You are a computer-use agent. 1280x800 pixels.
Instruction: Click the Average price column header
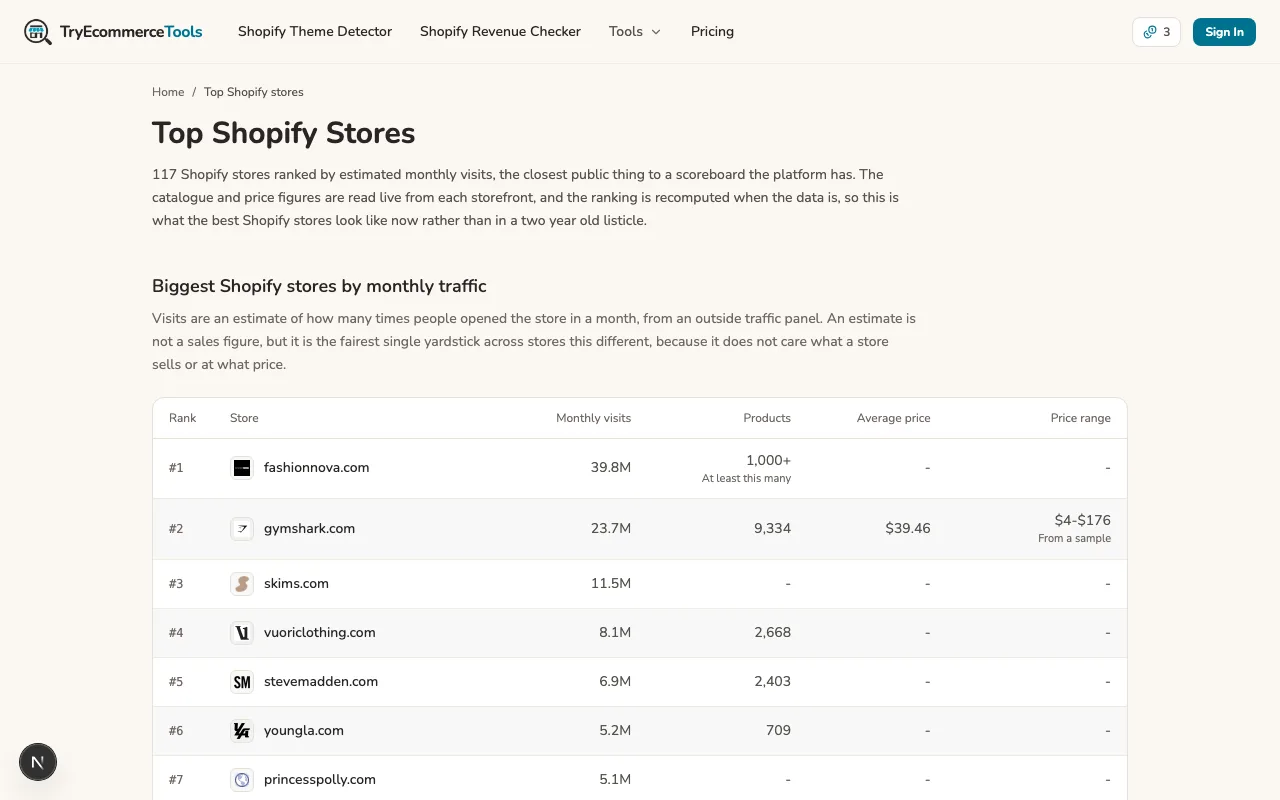[893, 418]
